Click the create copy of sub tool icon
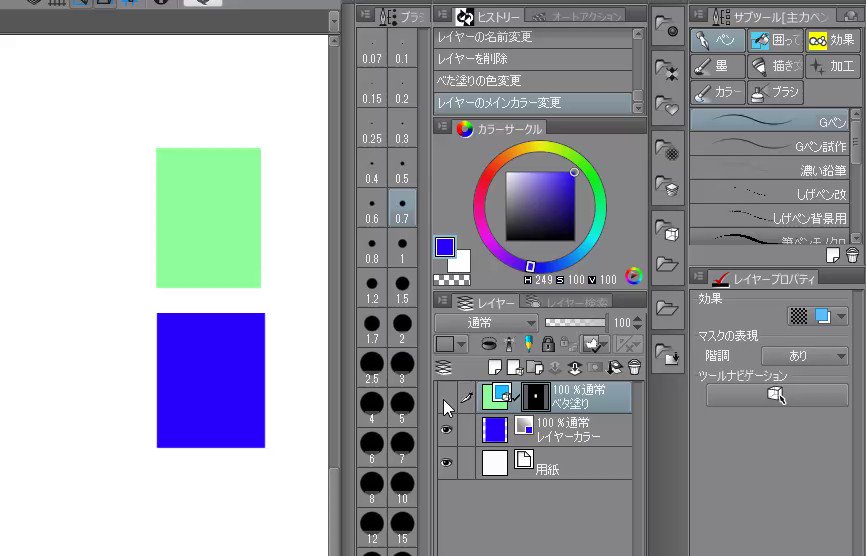This screenshot has width=866, height=556. tap(833, 255)
